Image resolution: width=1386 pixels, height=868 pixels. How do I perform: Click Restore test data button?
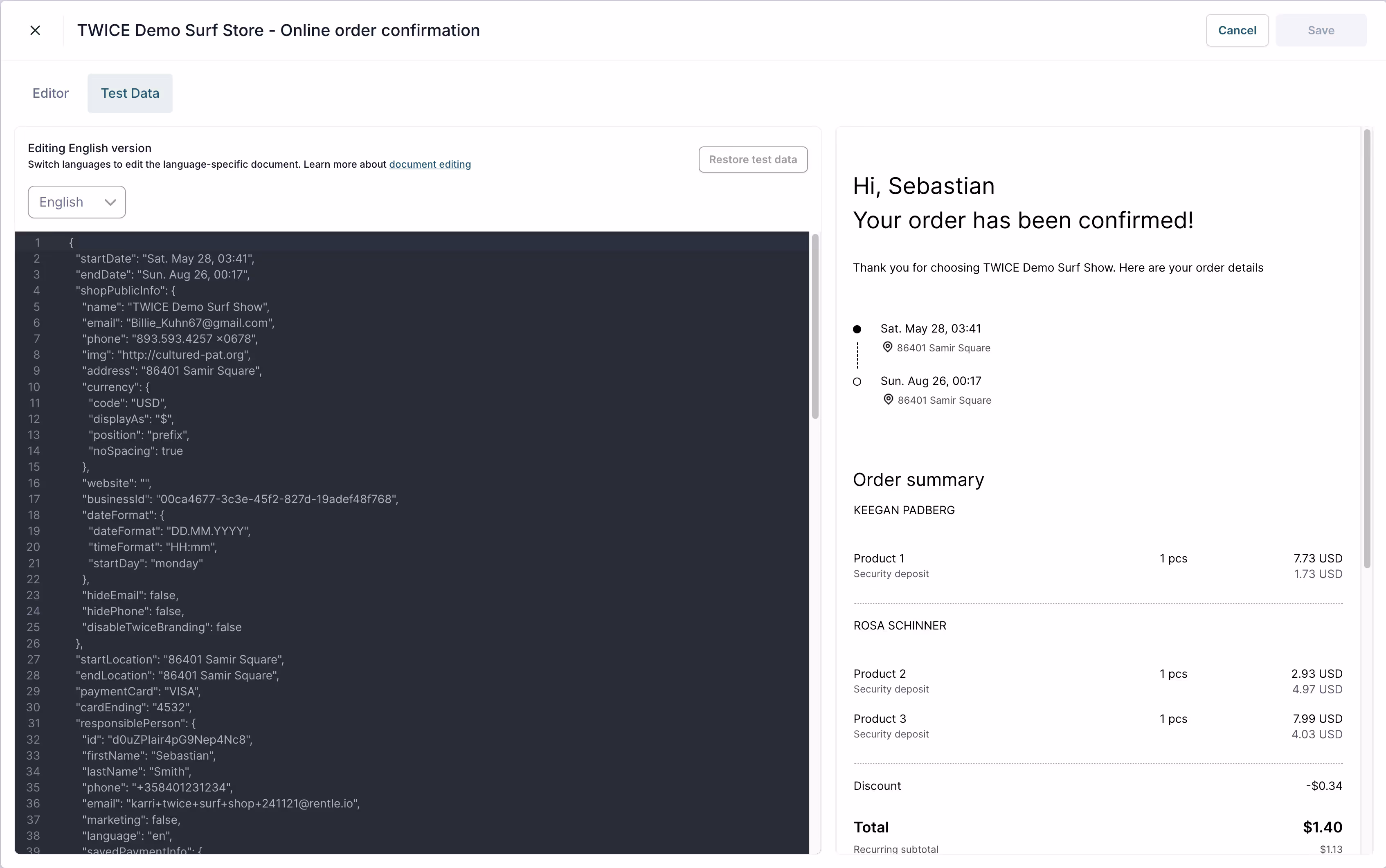tap(753, 160)
